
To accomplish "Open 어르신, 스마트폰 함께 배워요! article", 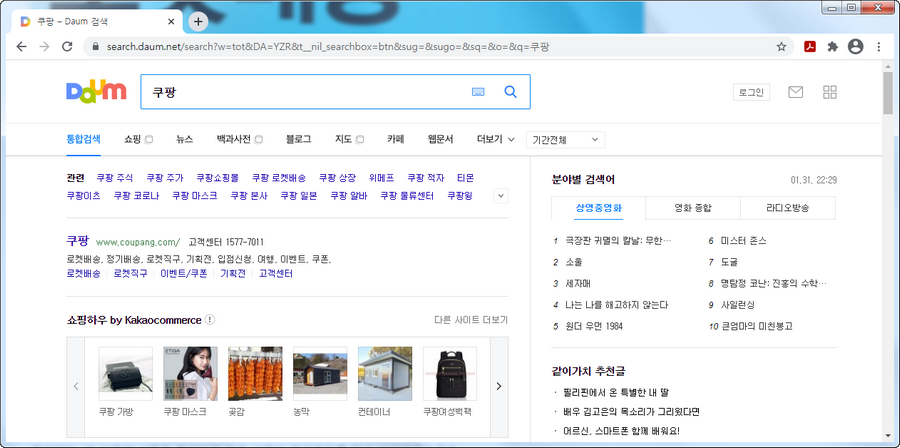I will (622, 430).
